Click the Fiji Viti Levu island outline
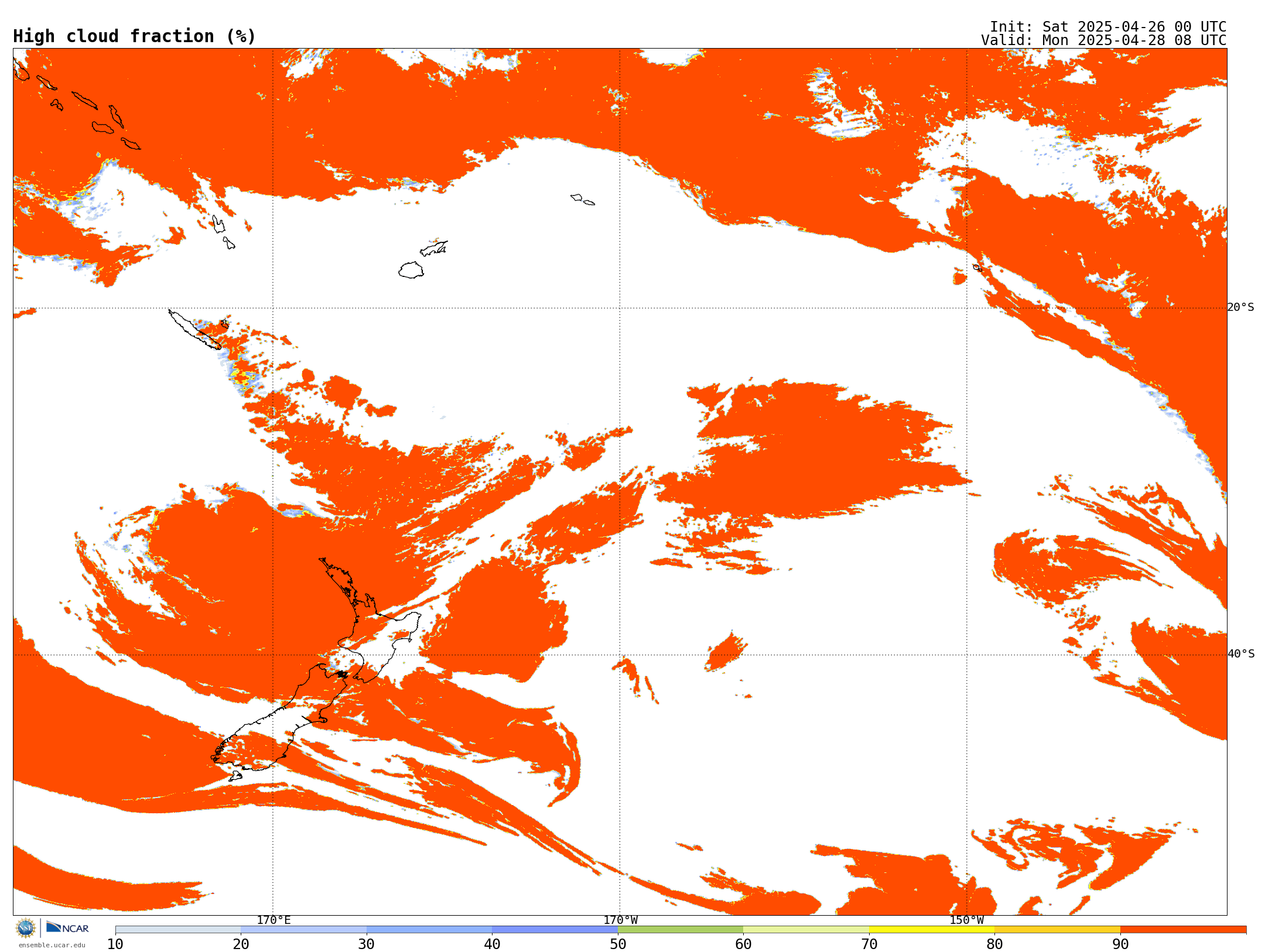This screenshot has height=952, width=1265. [411, 270]
